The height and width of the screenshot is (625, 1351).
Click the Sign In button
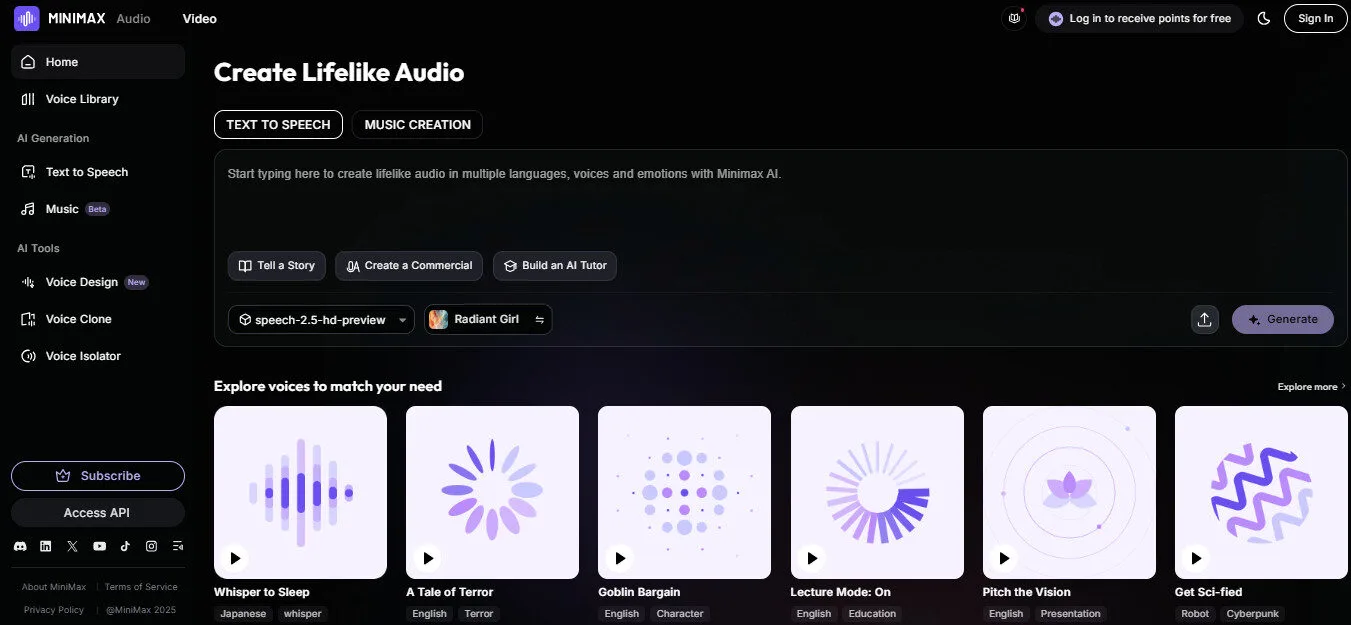[1314, 18]
